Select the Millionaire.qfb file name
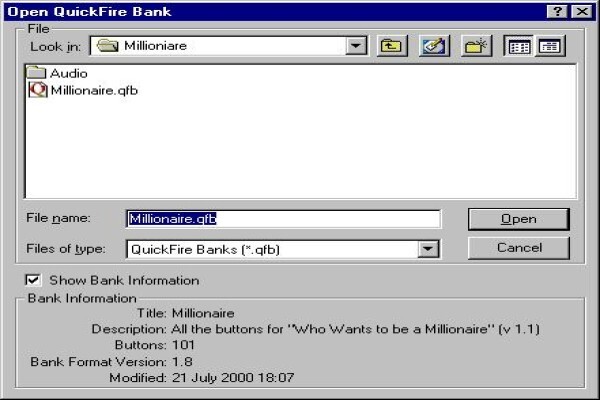The height and width of the screenshot is (400, 600). (x=94, y=91)
